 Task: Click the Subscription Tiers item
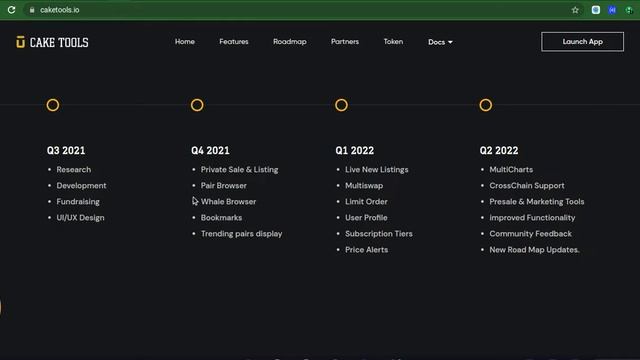coord(379,234)
